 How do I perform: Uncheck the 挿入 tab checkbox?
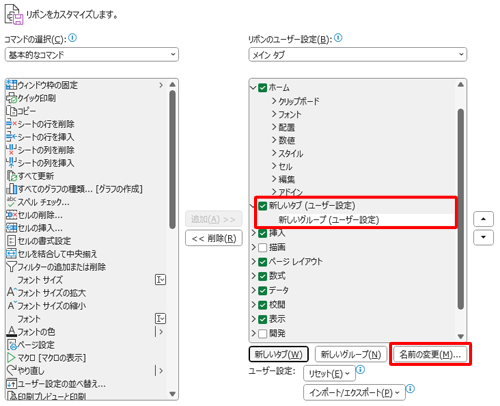tap(263, 233)
